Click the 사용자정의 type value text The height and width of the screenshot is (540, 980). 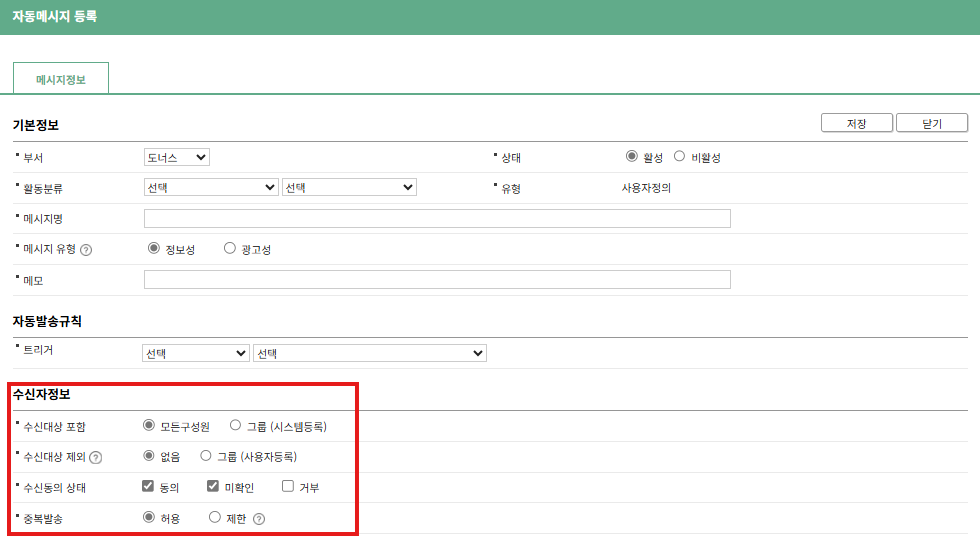pyautogui.click(x=646, y=188)
